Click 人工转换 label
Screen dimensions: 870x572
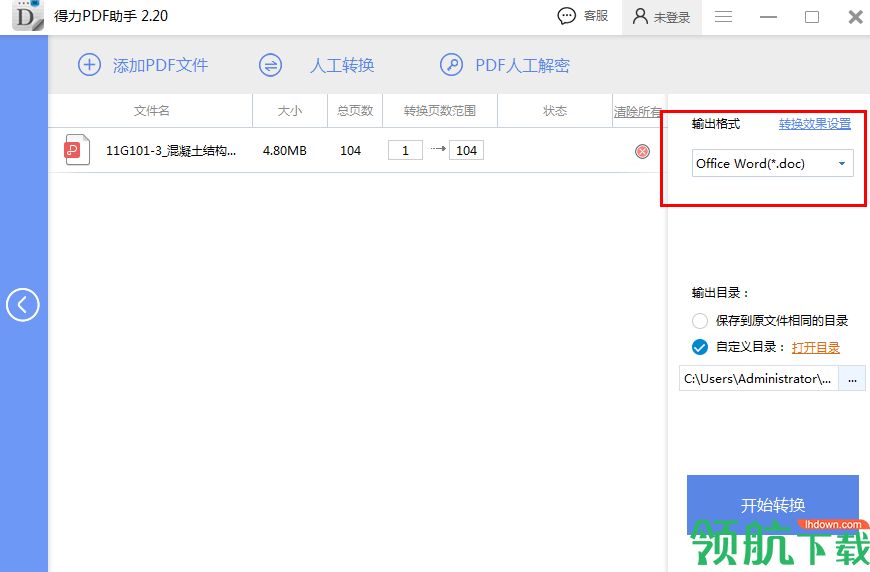[x=342, y=65]
